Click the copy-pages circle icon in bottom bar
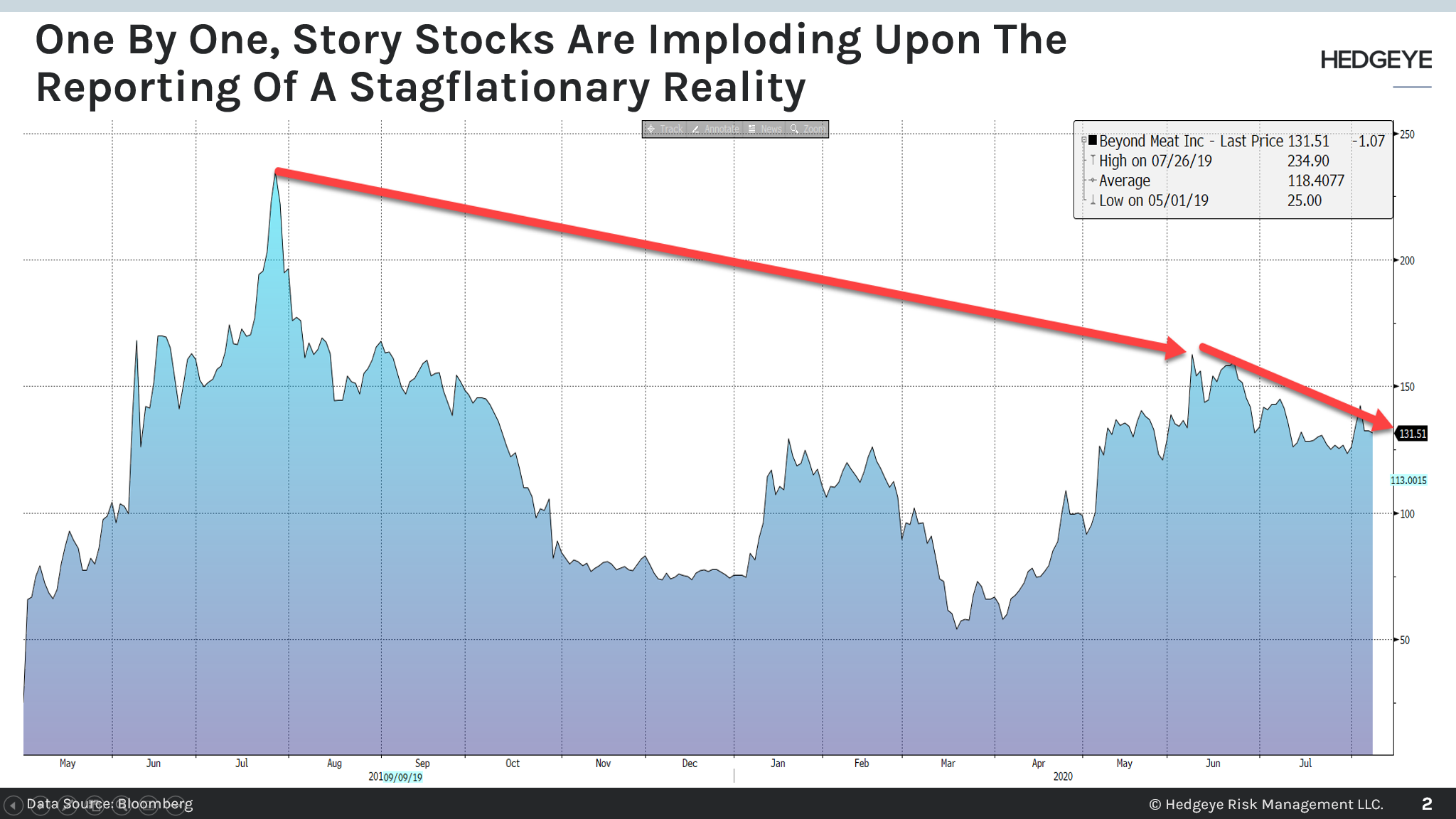The height and width of the screenshot is (819, 1456). click(x=95, y=804)
